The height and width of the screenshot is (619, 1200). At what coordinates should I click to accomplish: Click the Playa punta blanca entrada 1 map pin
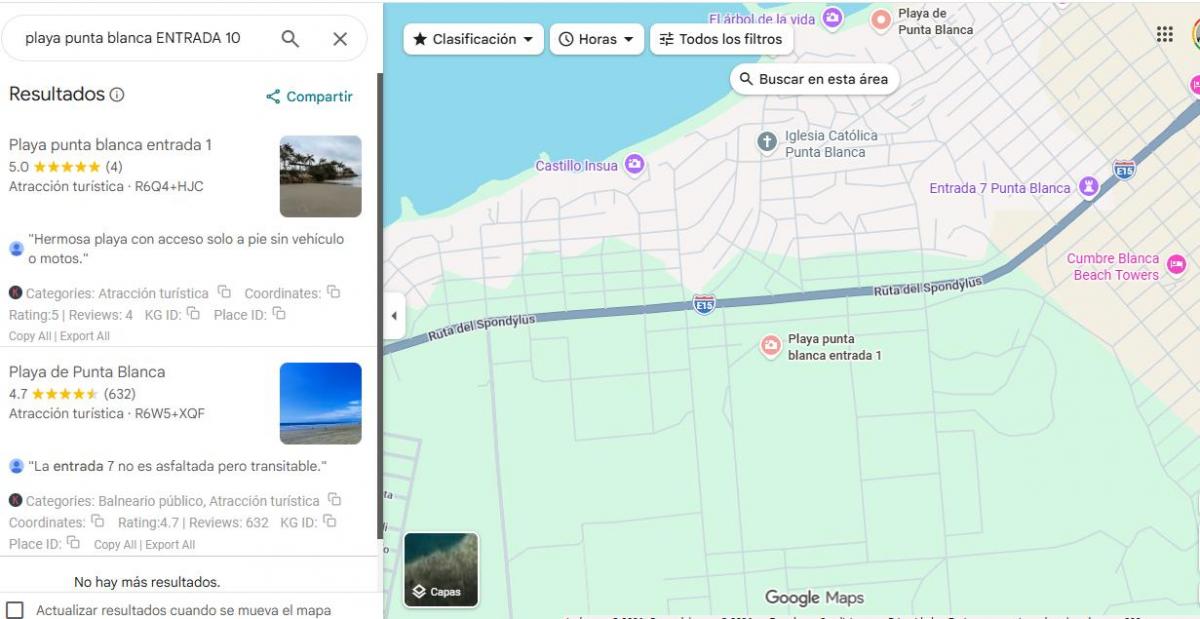coord(771,346)
